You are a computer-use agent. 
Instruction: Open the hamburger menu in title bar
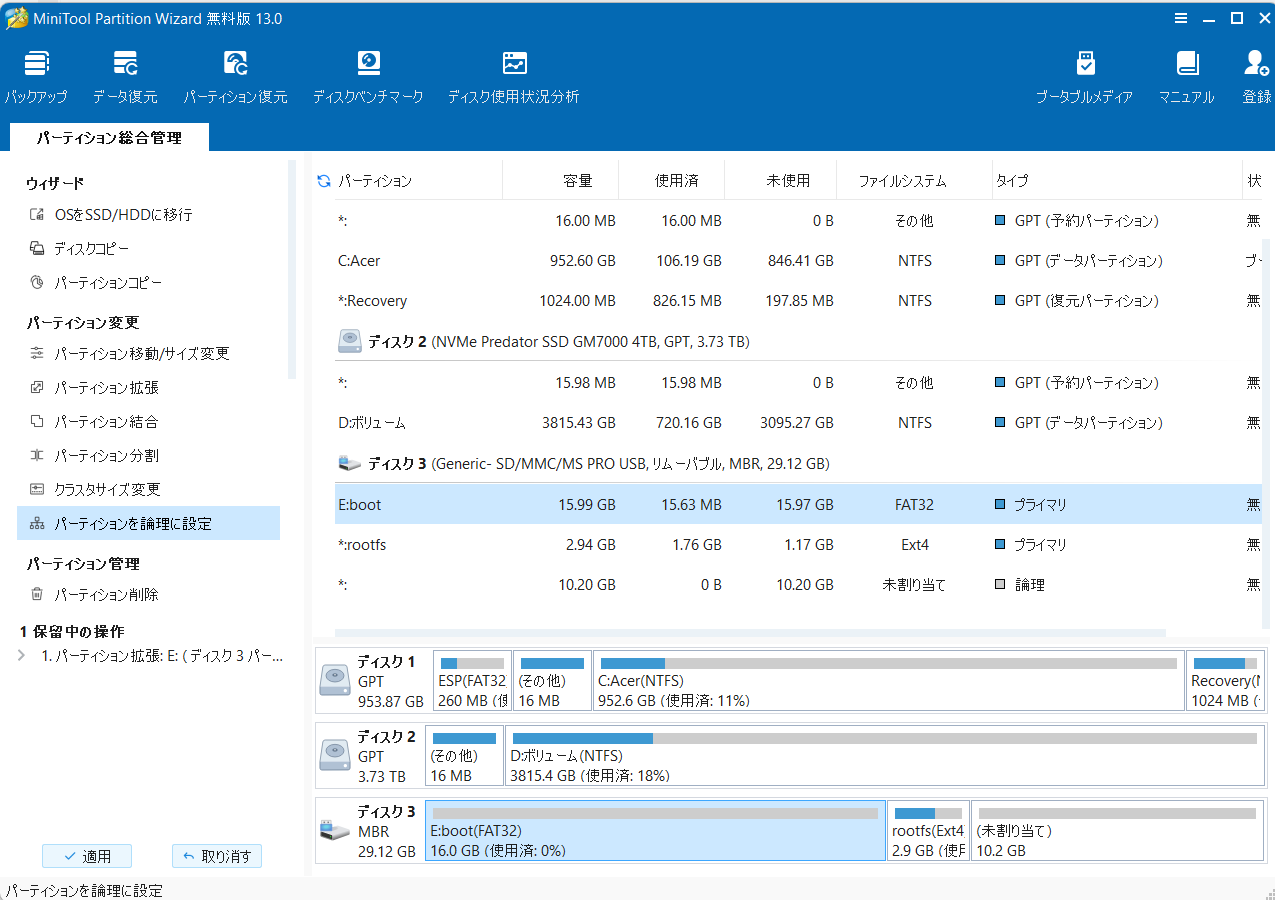[1181, 18]
